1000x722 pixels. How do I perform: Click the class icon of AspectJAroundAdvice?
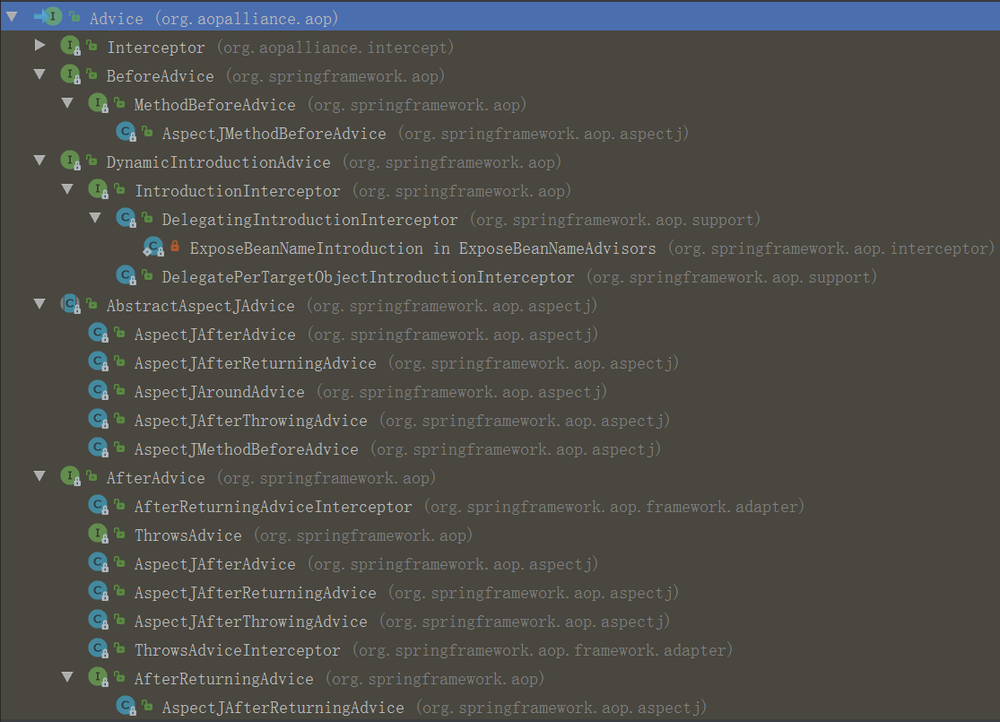[98, 390]
